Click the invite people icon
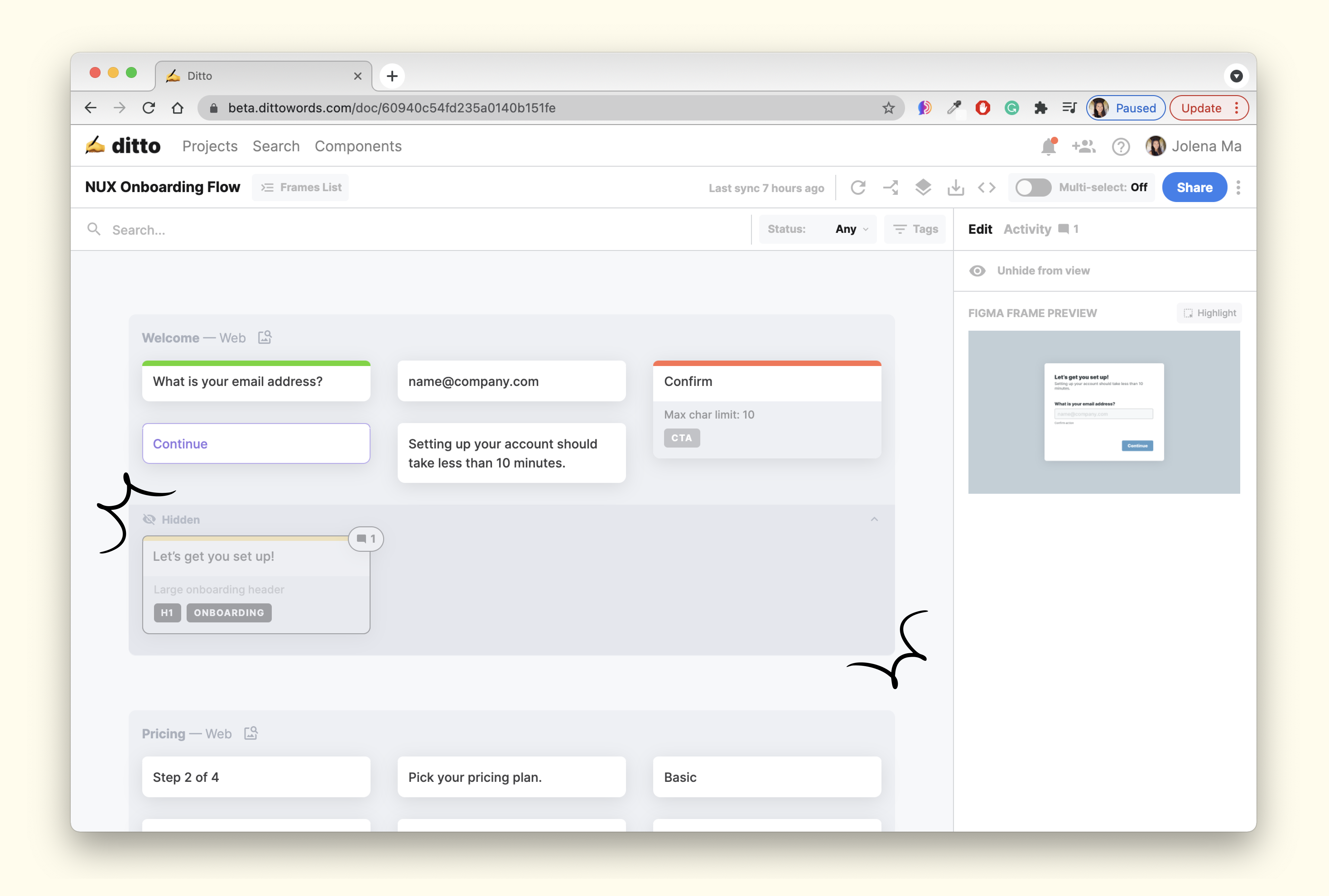Screen dimensions: 1329x896 pyautogui.click(x=1083, y=147)
